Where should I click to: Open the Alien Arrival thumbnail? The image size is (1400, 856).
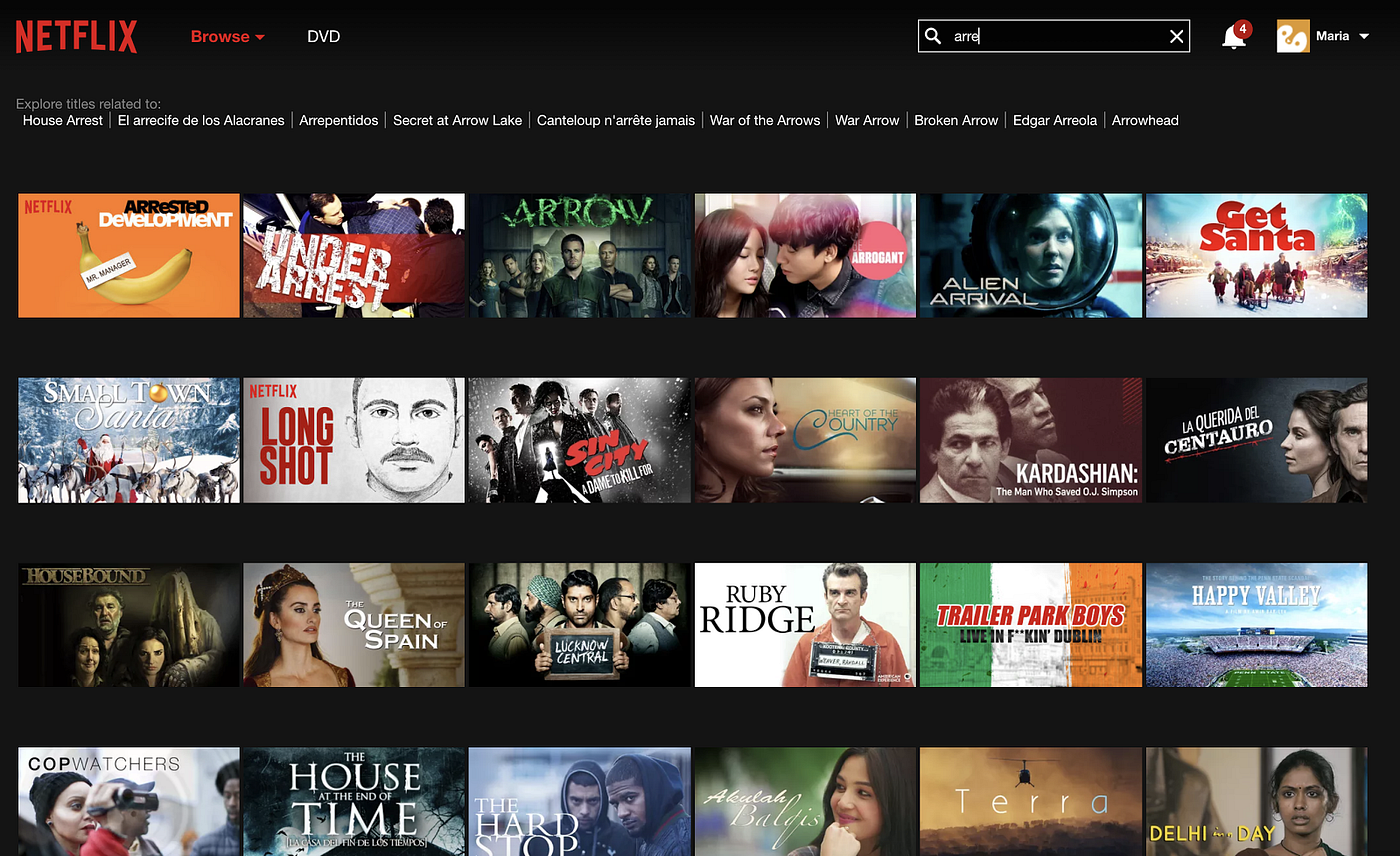click(x=1031, y=256)
